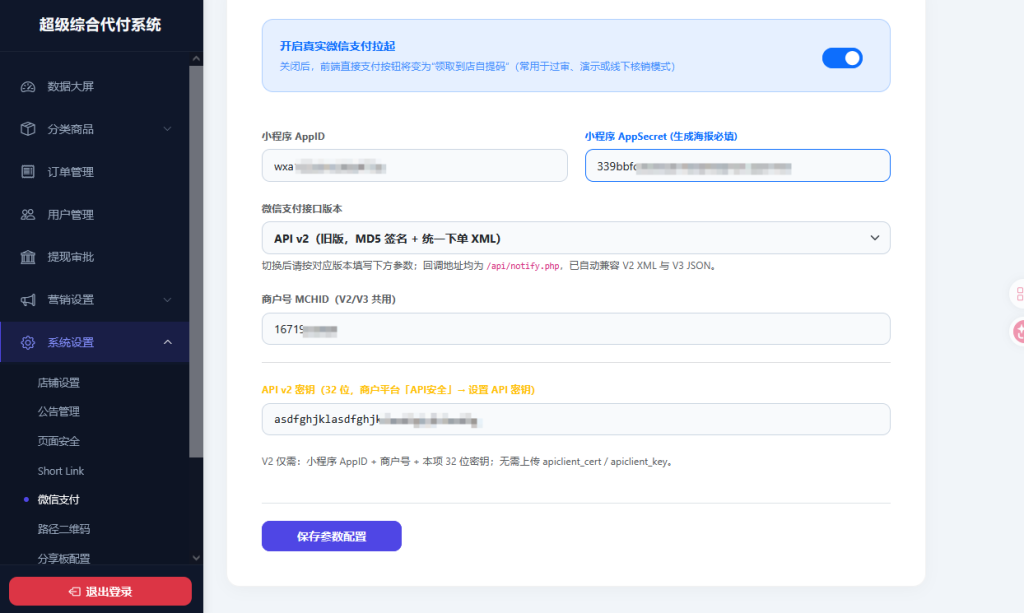This screenshot has height=613, width=1024.
Task: Open the 用户管理 menu item
Action: click(x=95, y=215)
